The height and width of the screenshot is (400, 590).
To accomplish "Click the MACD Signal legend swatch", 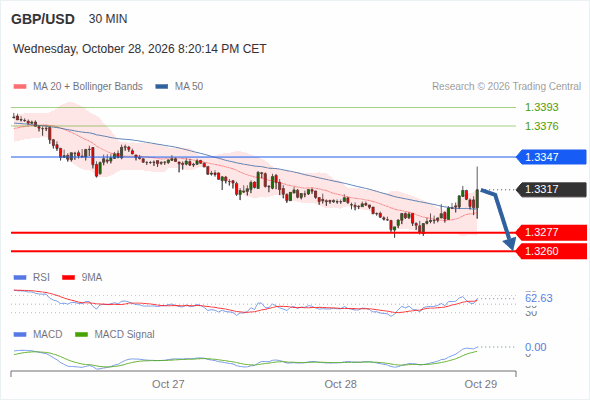I will click(x=81, y=335).
